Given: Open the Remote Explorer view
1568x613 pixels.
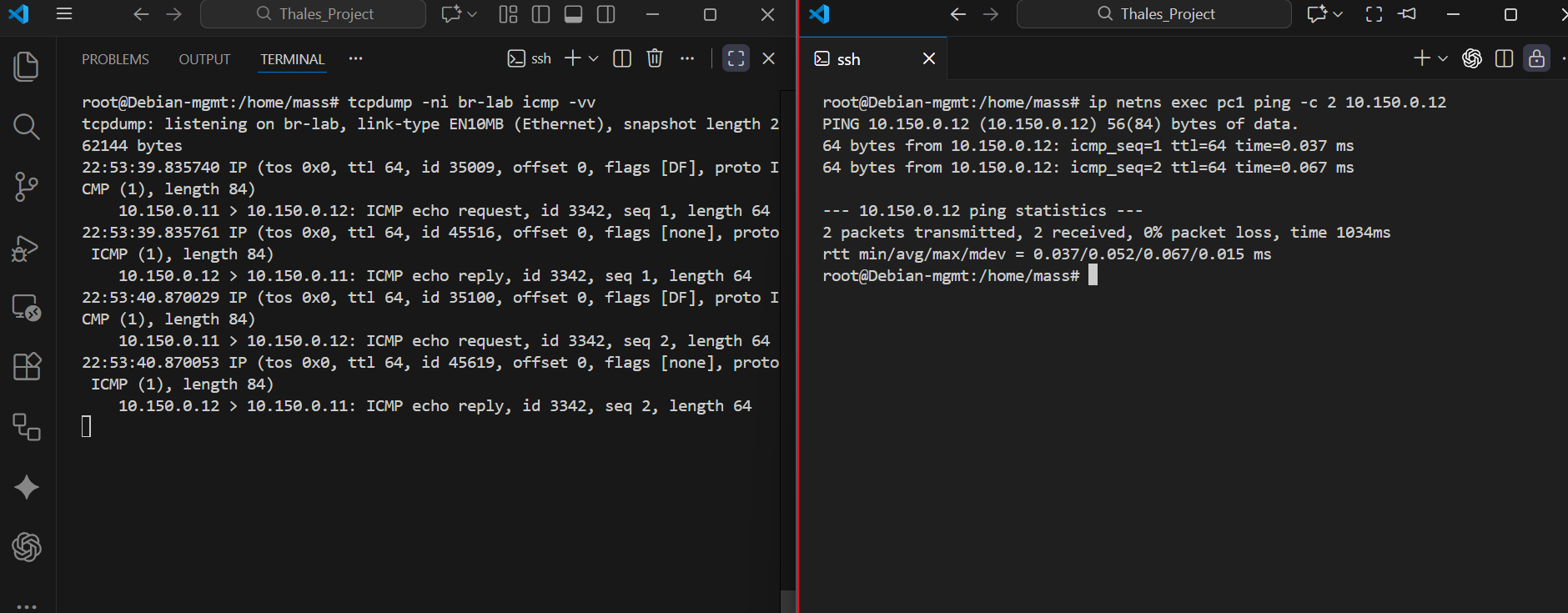Looking at the screenshot, I should [27, 307].
